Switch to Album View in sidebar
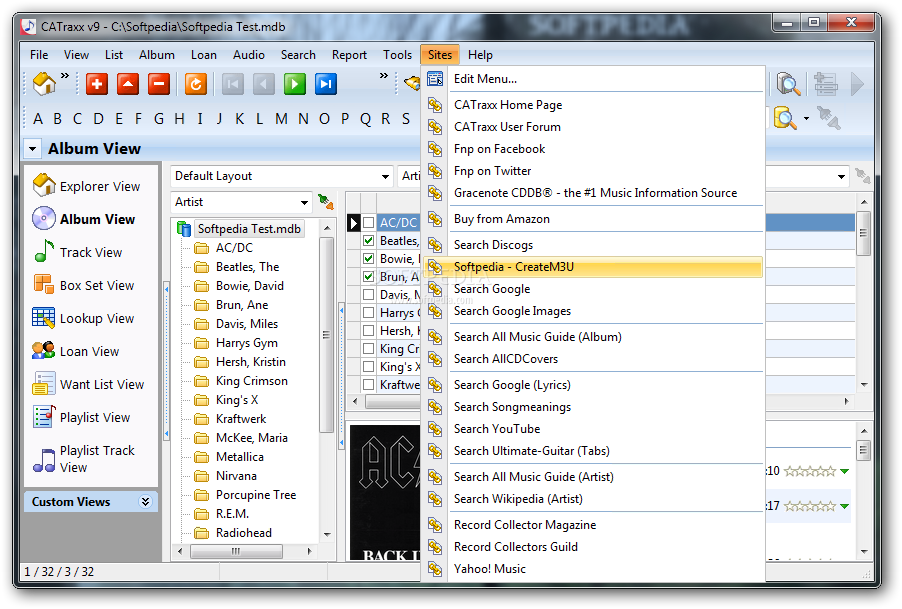This screenshot has height=609, width=902. 83,219
